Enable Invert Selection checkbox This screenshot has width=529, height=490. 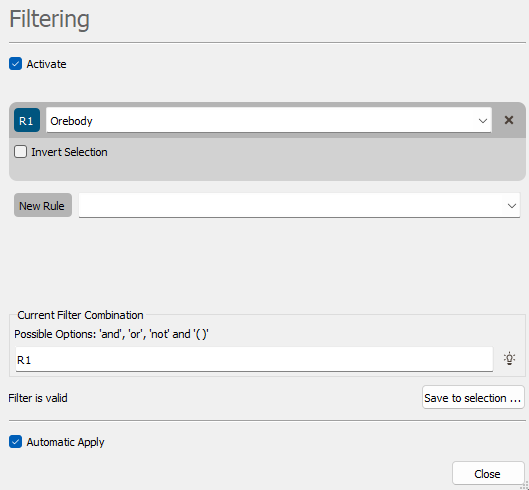[21, 152]
